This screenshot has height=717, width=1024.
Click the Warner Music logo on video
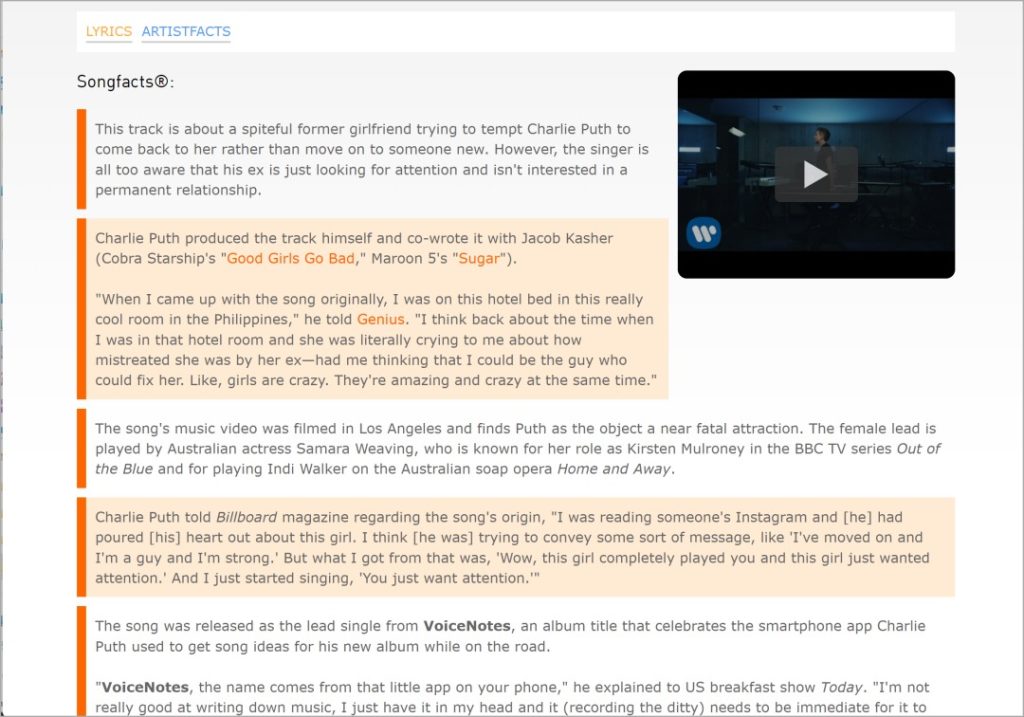(703, 233)
